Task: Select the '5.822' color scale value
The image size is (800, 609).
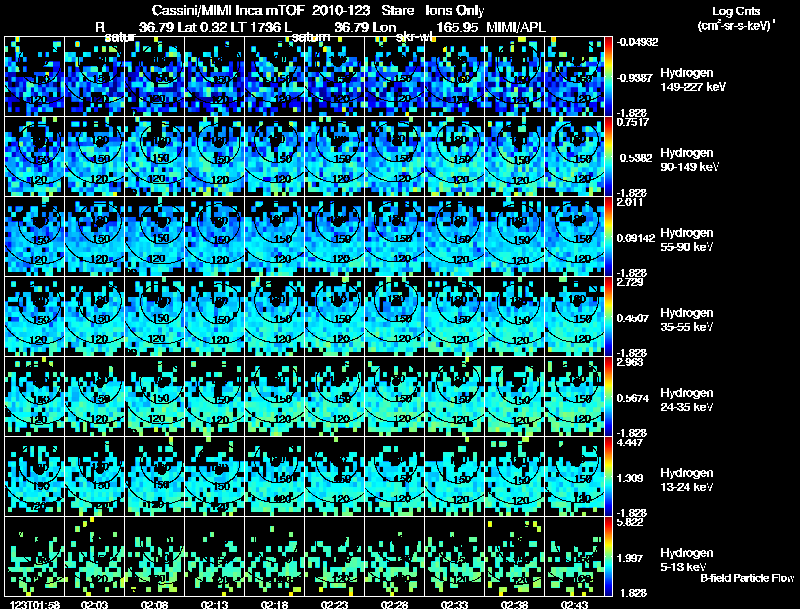Action: click(x=630, y=522)
